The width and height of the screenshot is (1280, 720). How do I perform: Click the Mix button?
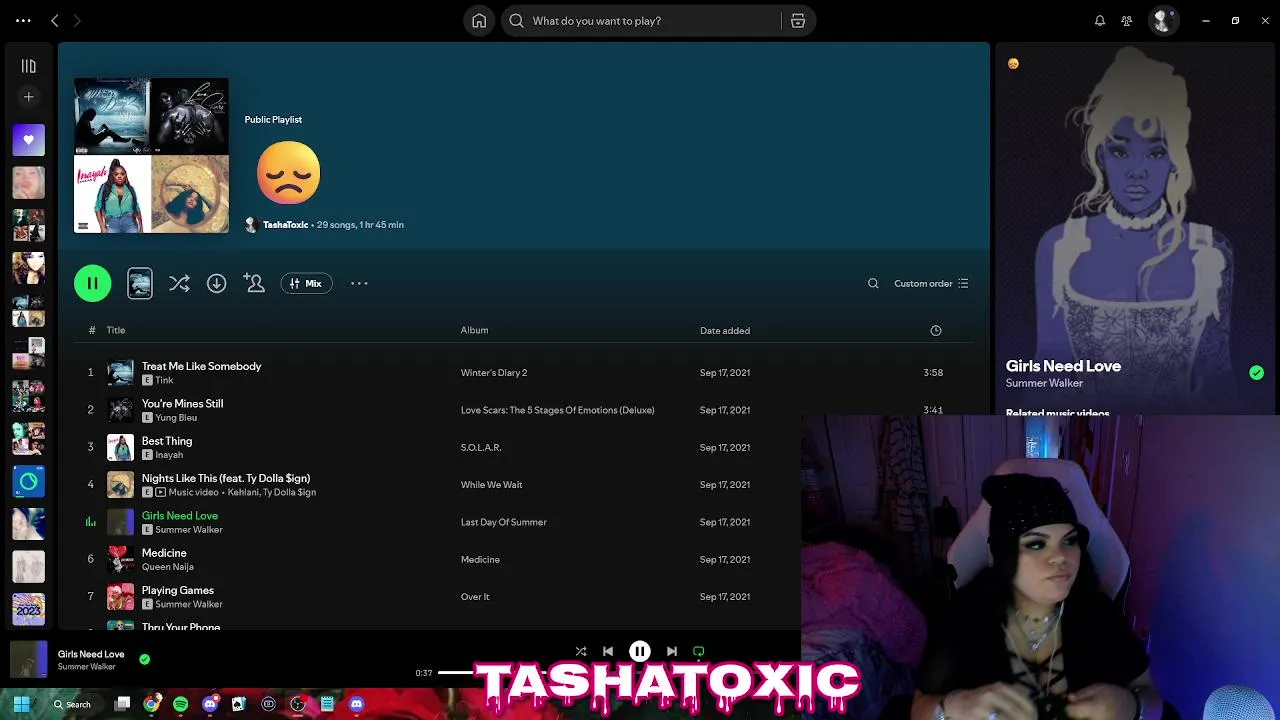[x=306, y=284]
